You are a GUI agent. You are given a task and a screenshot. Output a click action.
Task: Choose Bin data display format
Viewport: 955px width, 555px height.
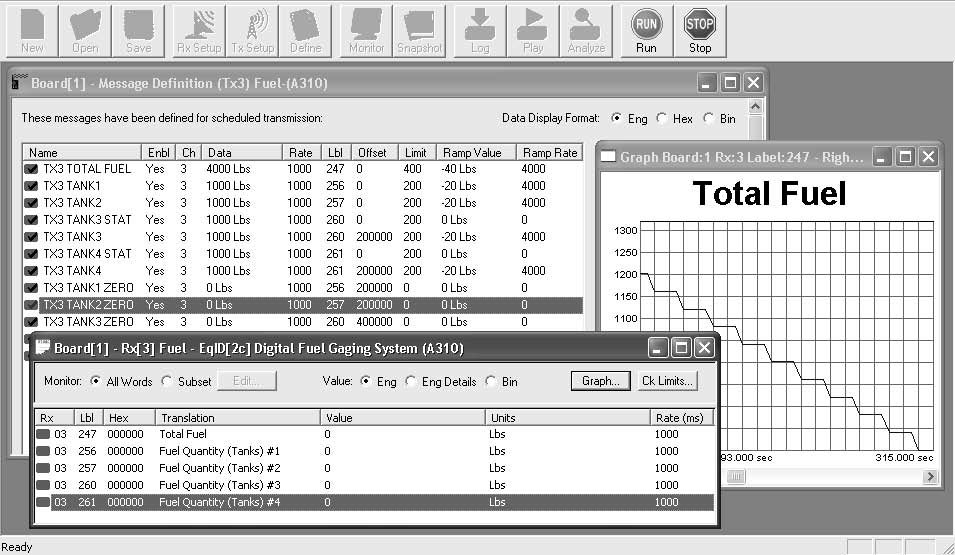709,118
